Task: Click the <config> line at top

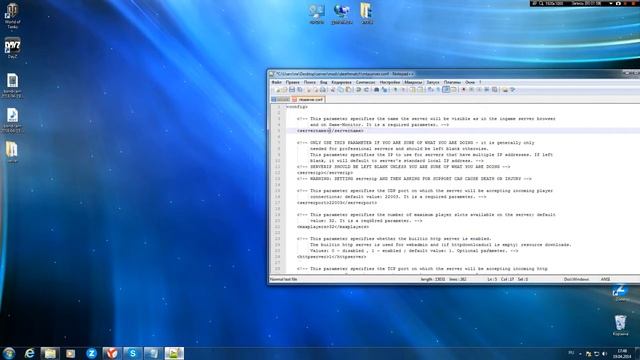Action: (x=297, y=107)
